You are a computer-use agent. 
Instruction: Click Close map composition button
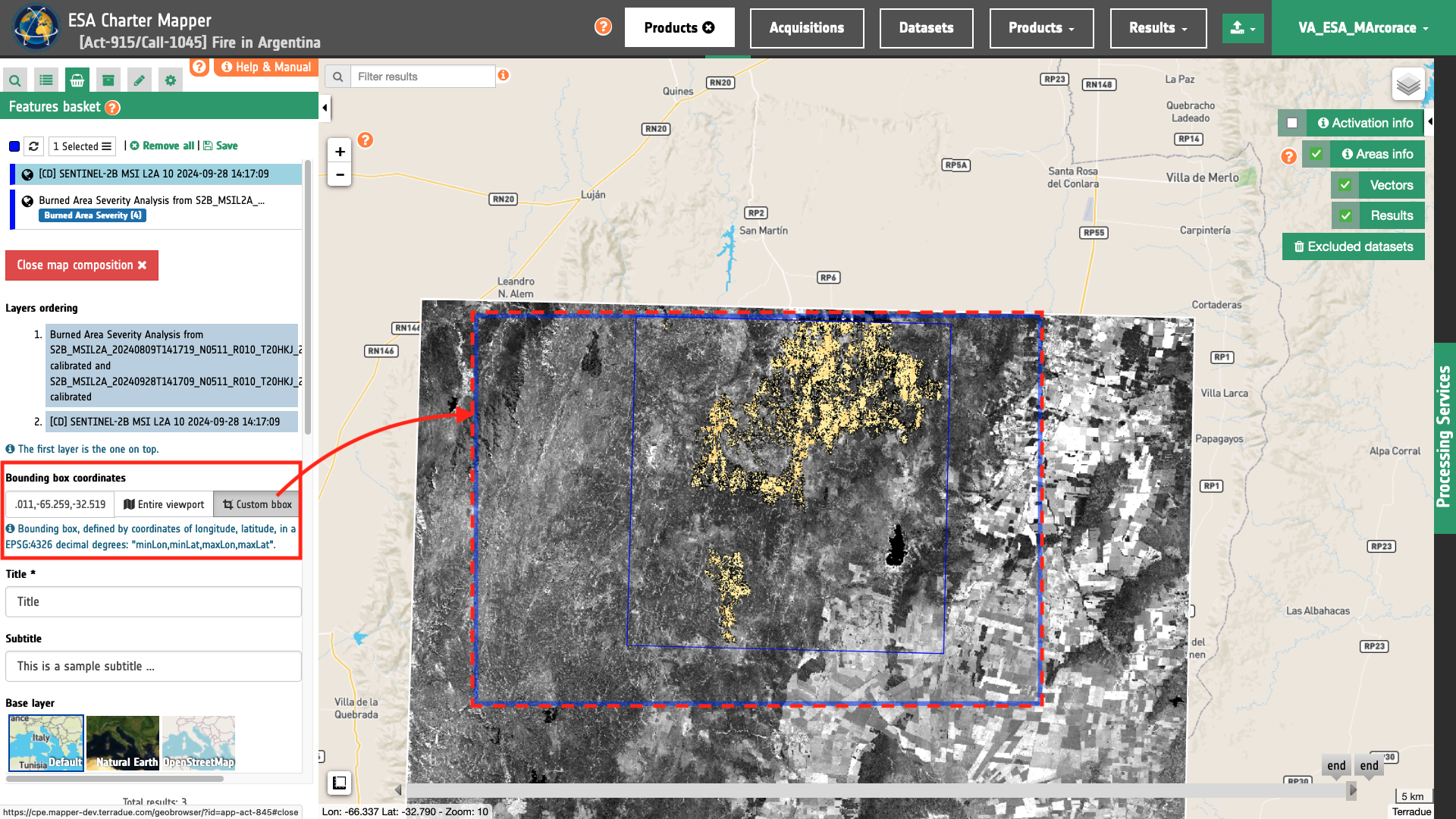82,265
